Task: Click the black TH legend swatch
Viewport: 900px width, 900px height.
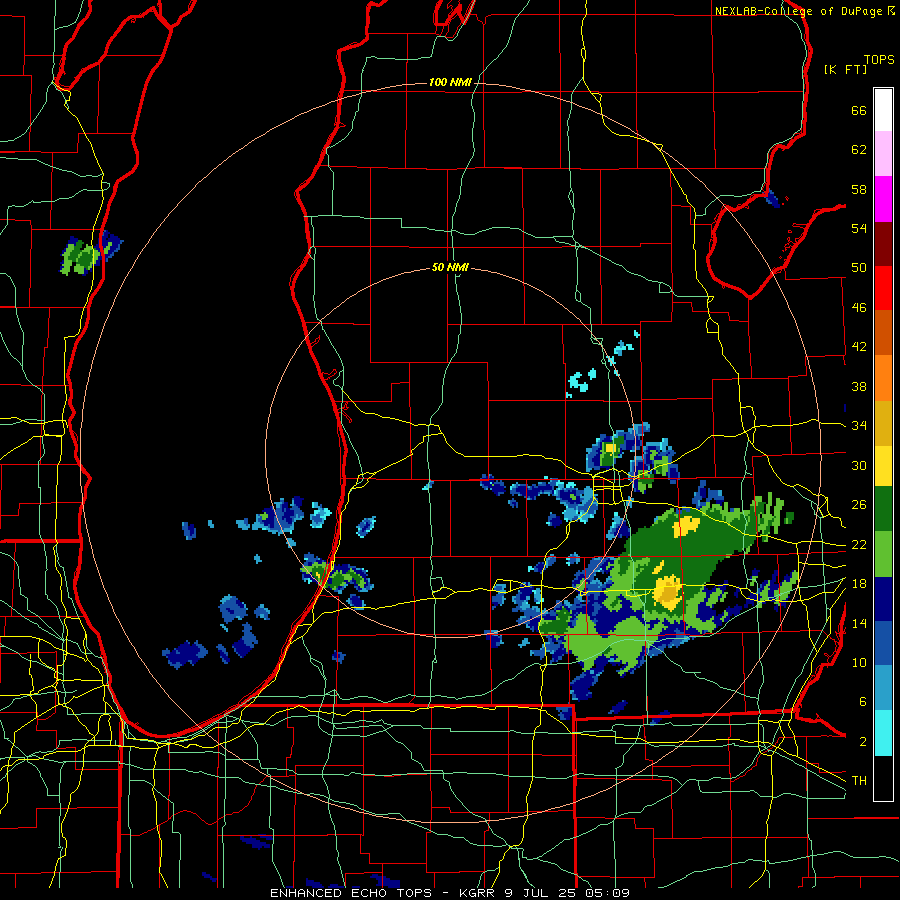Action: click(x=883, y=778)
